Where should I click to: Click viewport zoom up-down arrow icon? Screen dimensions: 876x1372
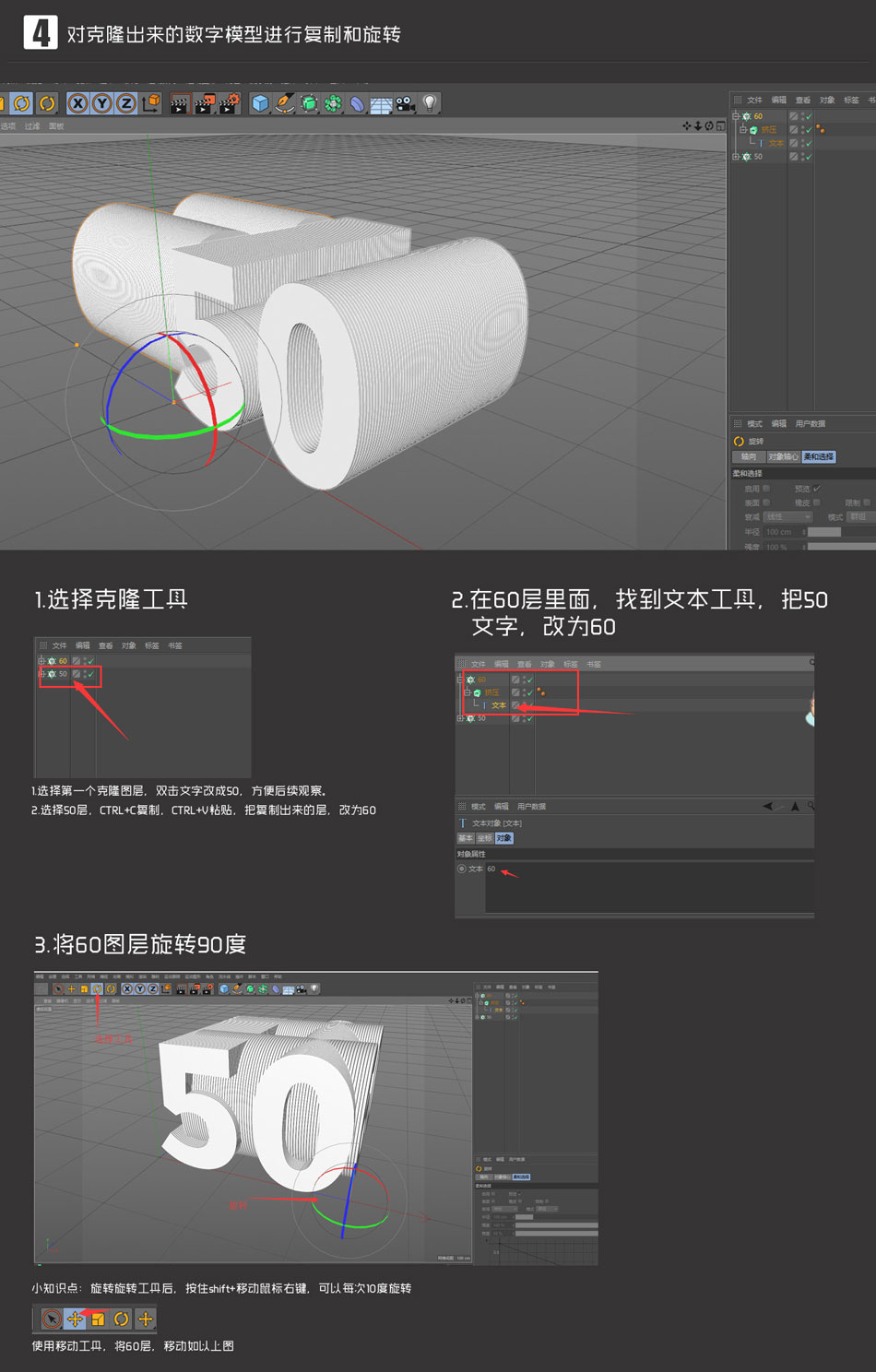698,126
